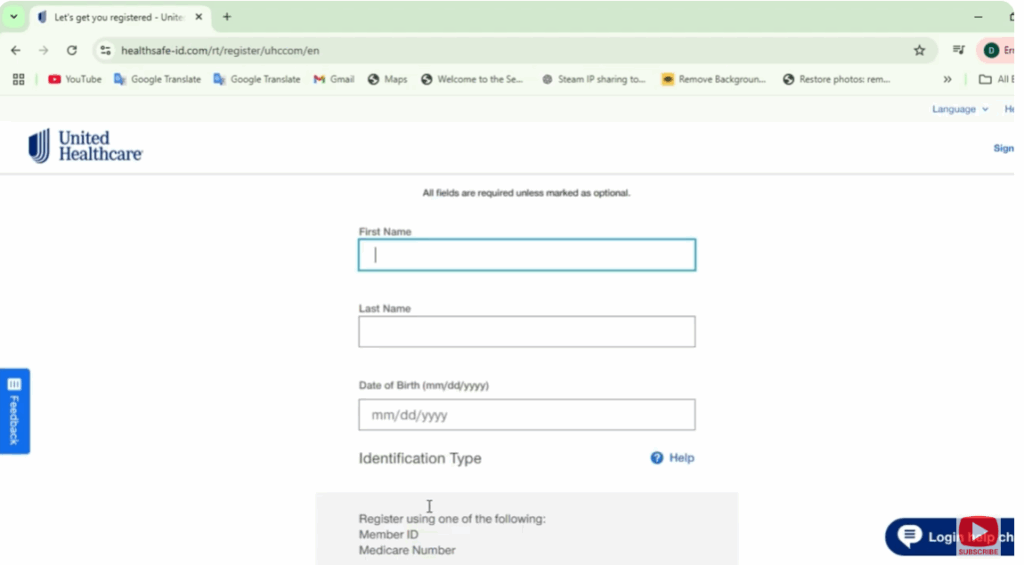Open the browser apps grid icon
1024x565 pixels.
click(x=18, y=79)
